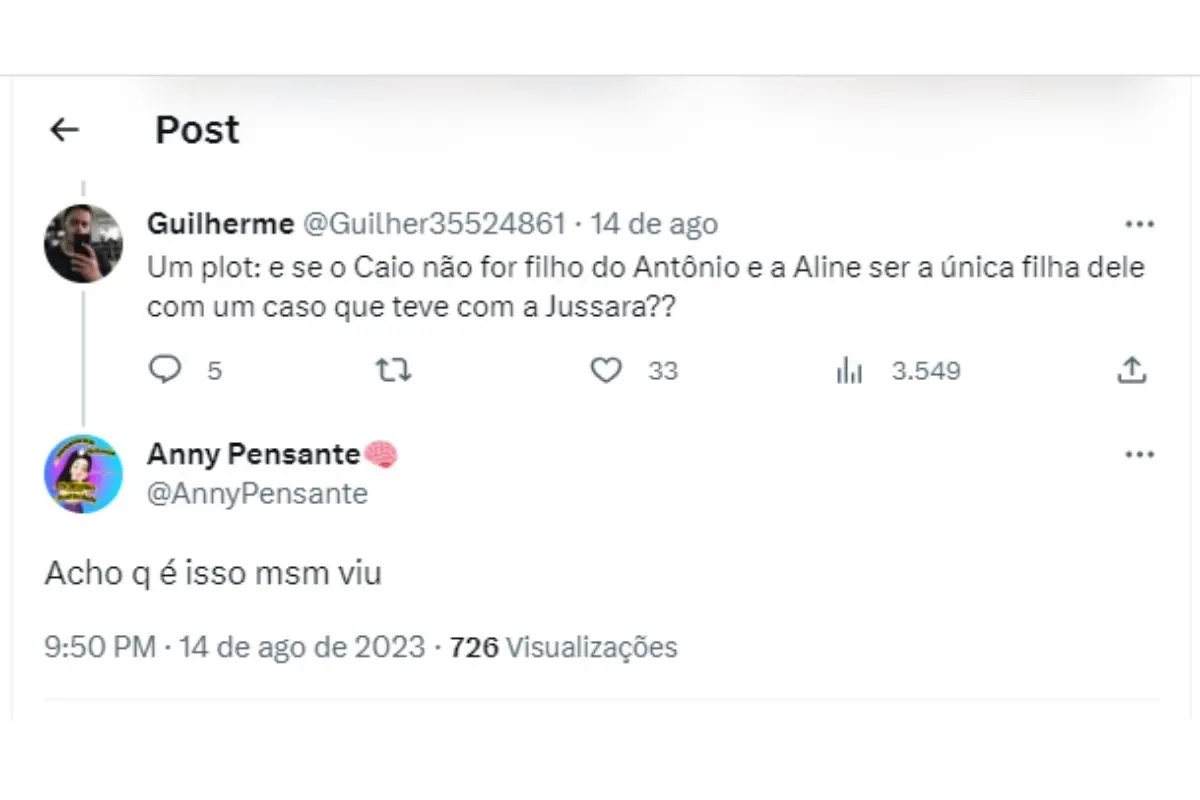Open more options on Guilherme's post
The width and height of the screenshot is (1200, 800).
pos(1139,224)
